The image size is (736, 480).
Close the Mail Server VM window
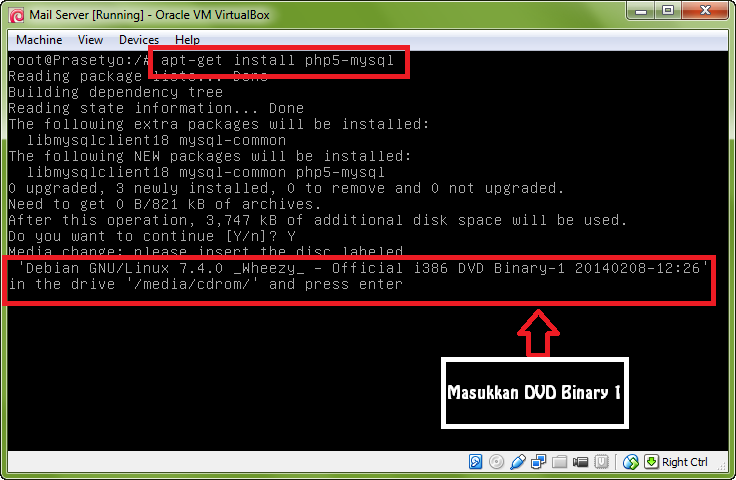pos(705,11)
